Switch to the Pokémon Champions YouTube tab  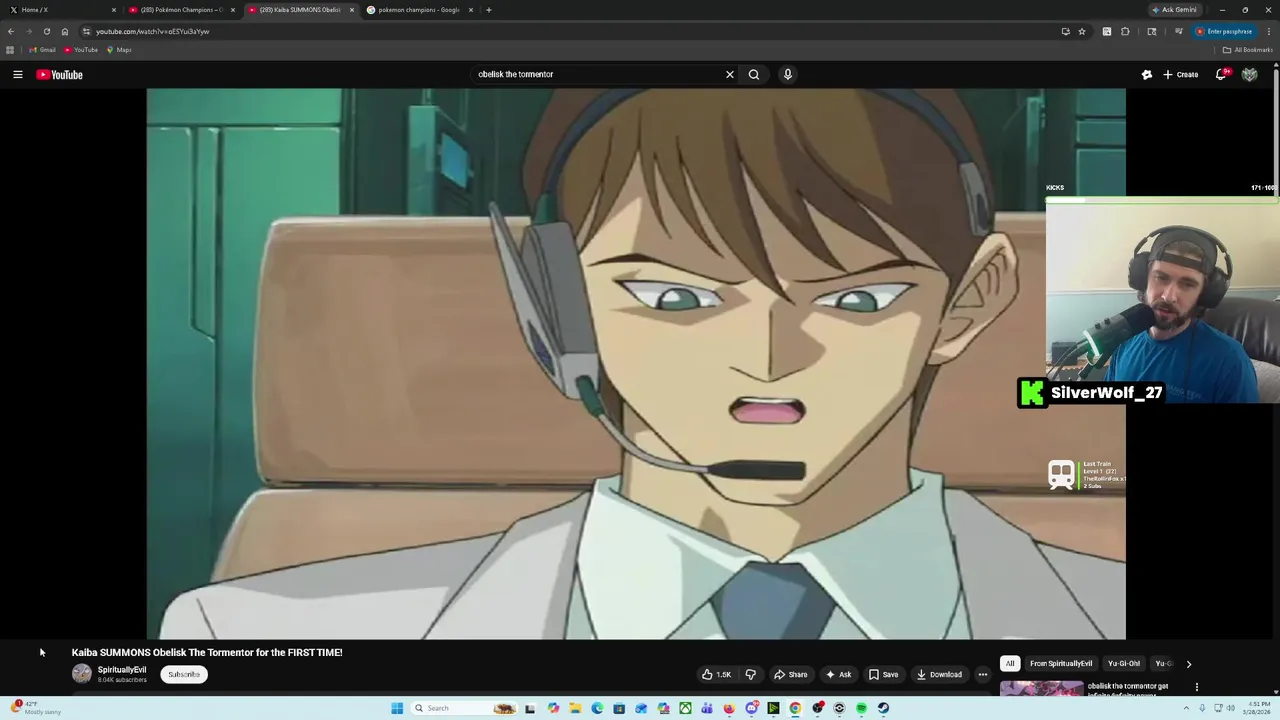pos(180,10)
